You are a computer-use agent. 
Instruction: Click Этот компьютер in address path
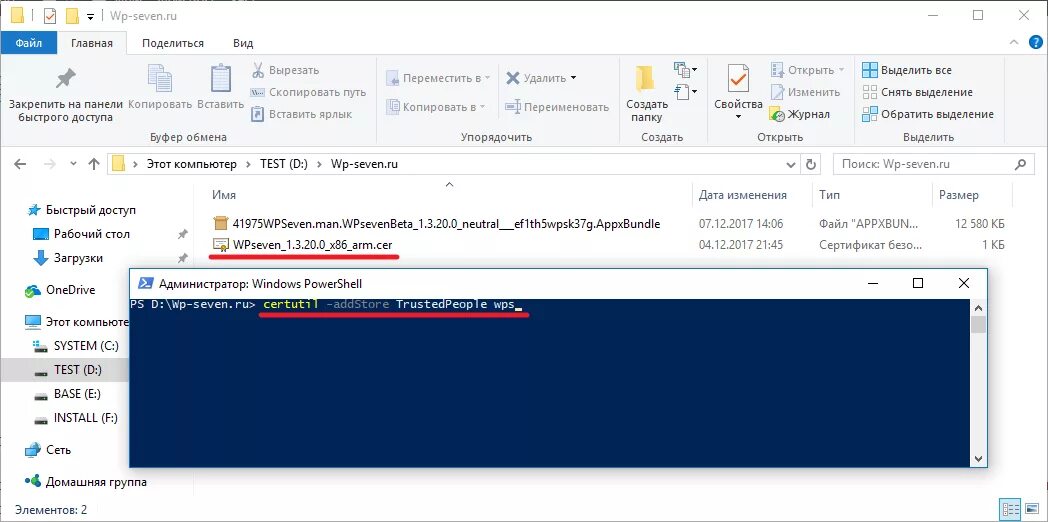[x=192, y=164]
